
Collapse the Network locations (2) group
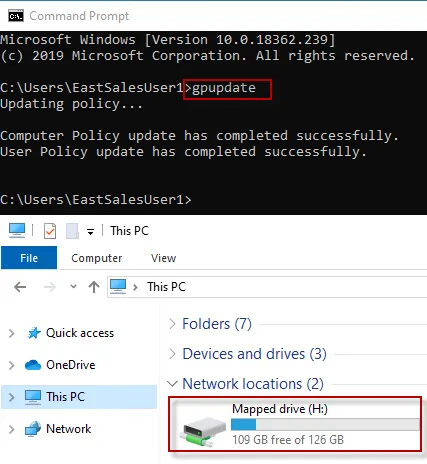tap(172, 384)
